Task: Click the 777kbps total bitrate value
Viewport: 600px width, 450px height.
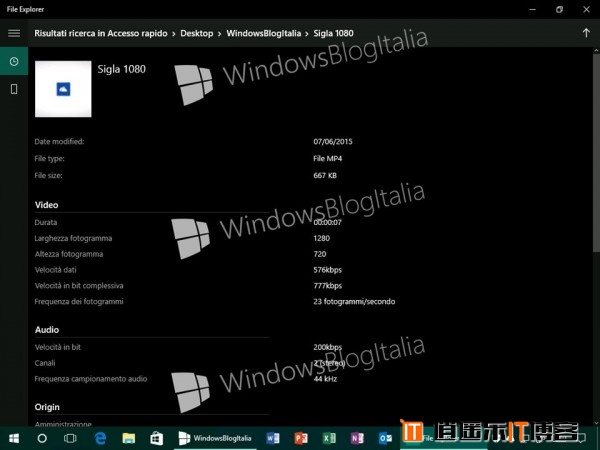Action: [328, 285]
